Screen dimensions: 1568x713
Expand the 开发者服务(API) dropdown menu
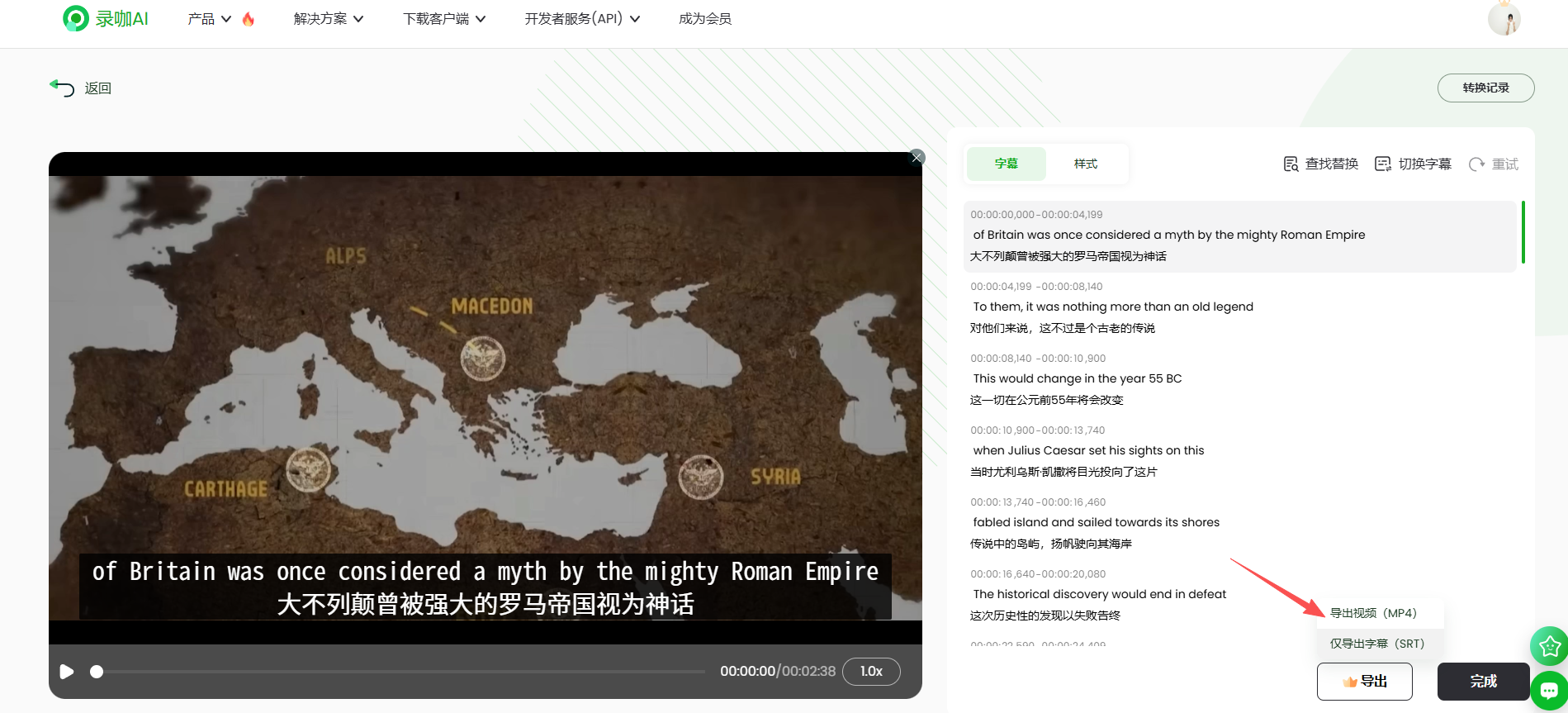(x=582, y=19)
